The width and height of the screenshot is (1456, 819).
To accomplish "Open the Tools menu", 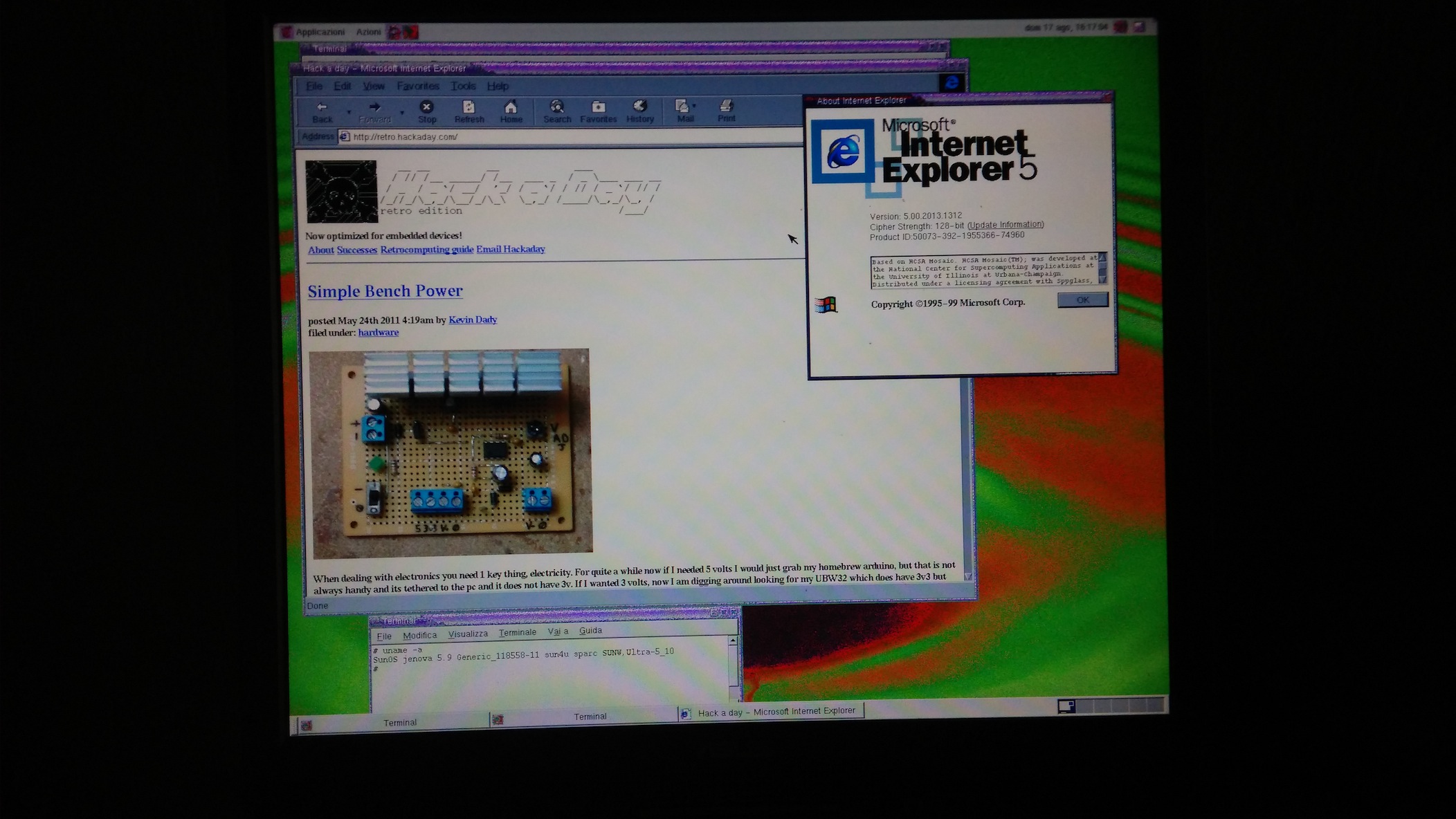I will coord(463,86).
